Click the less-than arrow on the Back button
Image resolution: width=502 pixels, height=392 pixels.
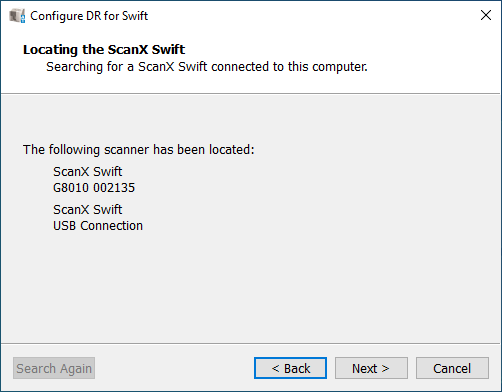(275, 368)
